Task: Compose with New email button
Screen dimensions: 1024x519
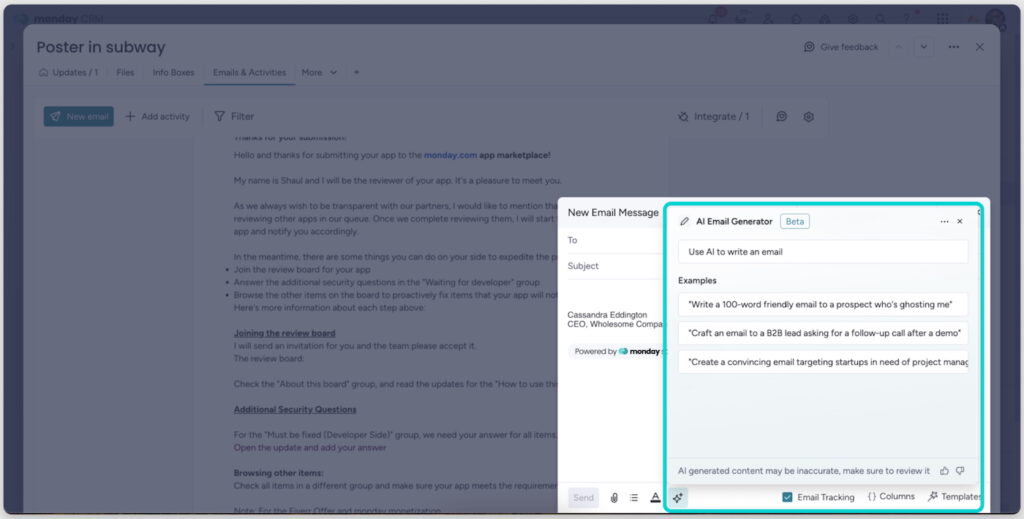Action: [x=78, y=116]
